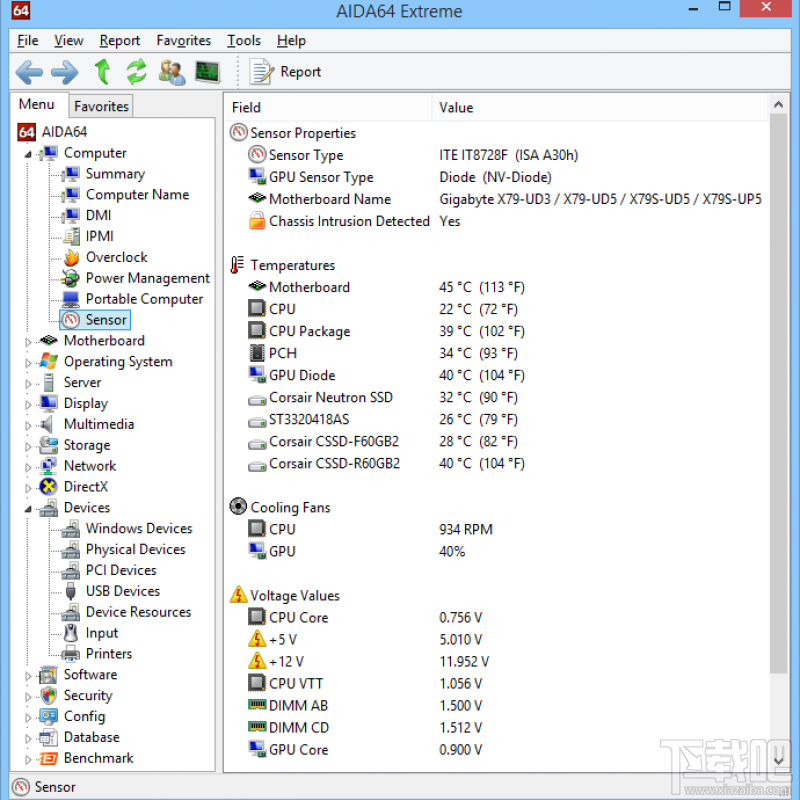Click the Value column header
This screenshot has height=800, width=800.
(x=600, y=108)
